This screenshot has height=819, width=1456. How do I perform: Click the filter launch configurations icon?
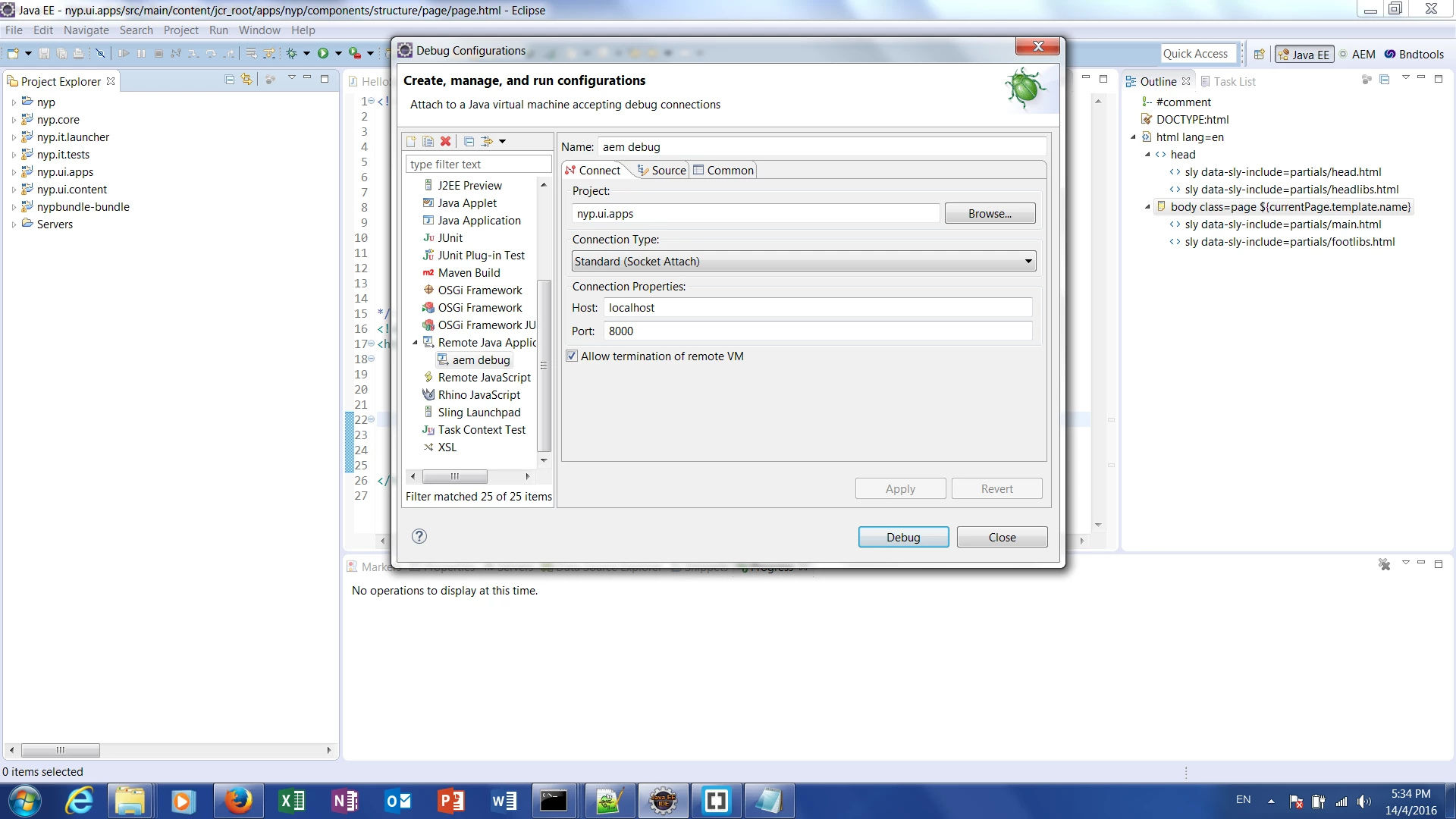tap(487, 142)
